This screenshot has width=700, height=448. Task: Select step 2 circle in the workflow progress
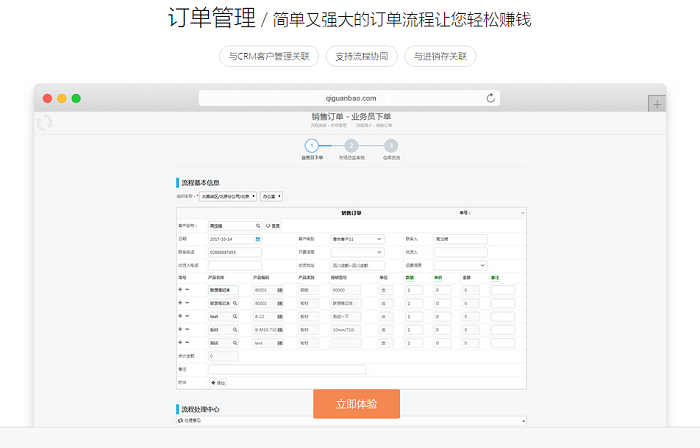tap(351, 145)
